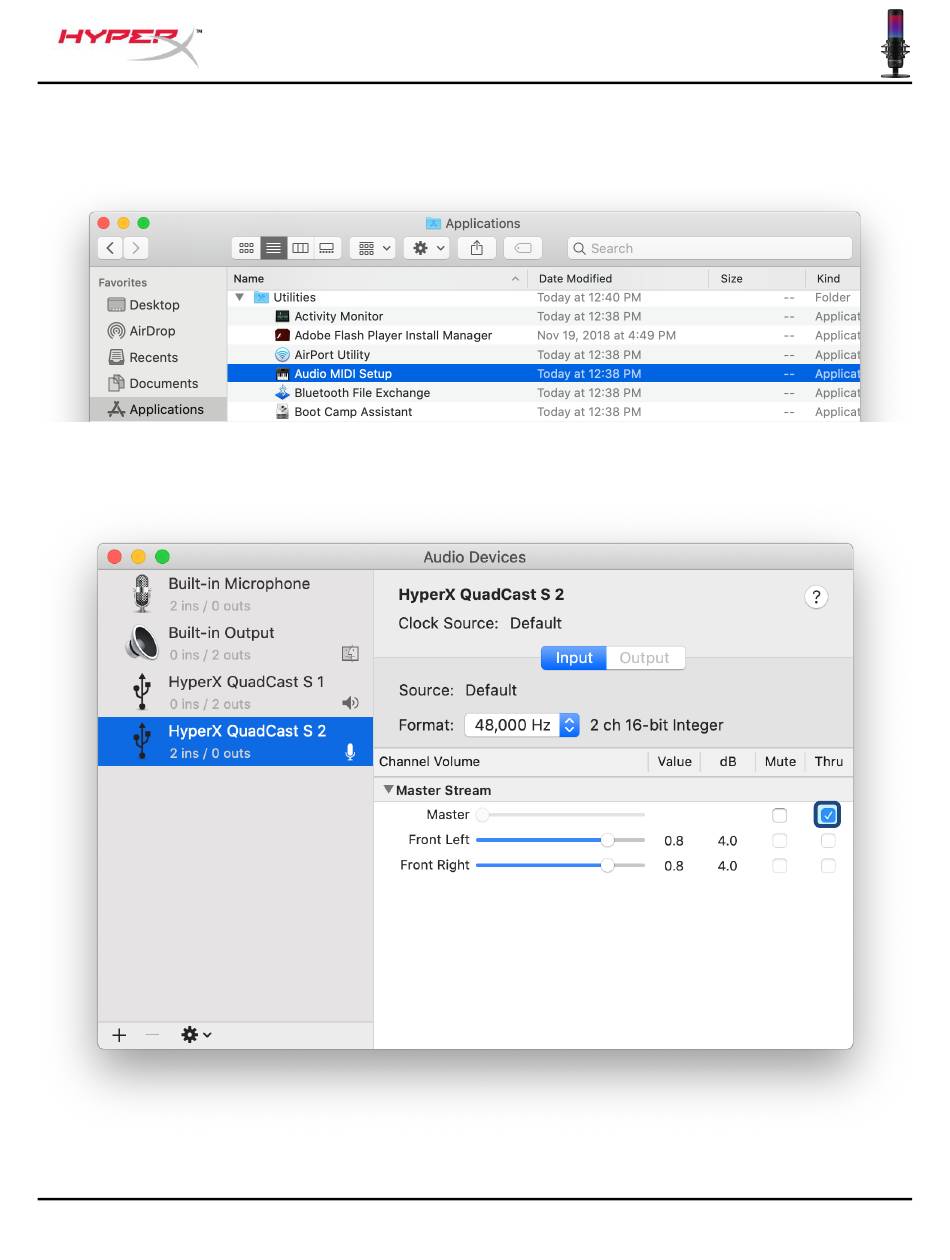This screenshot has height=1260, width=950.
Task: Open the Format sample rate dropdown
Action: point(522,725)
